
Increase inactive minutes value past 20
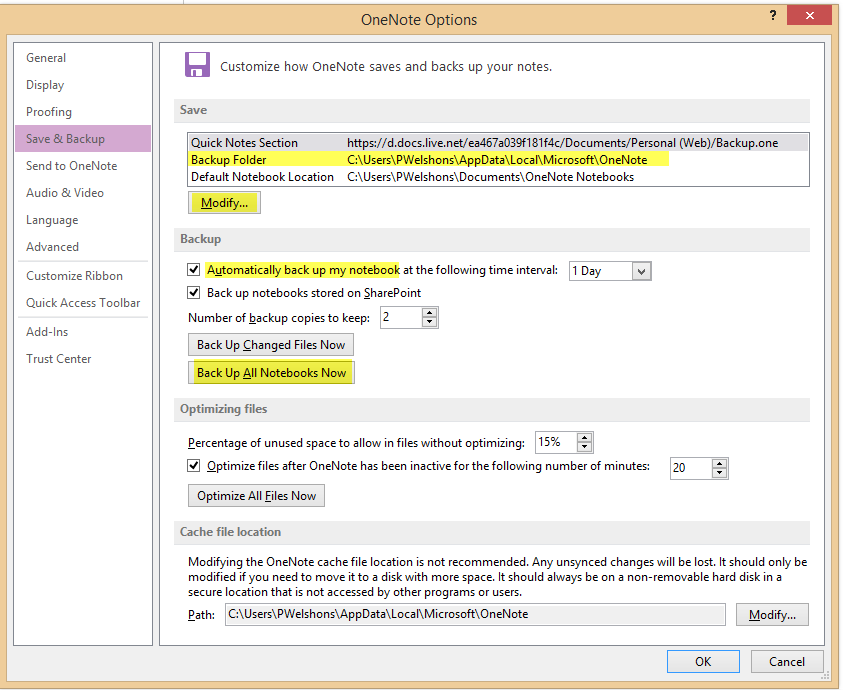[719, 462]
